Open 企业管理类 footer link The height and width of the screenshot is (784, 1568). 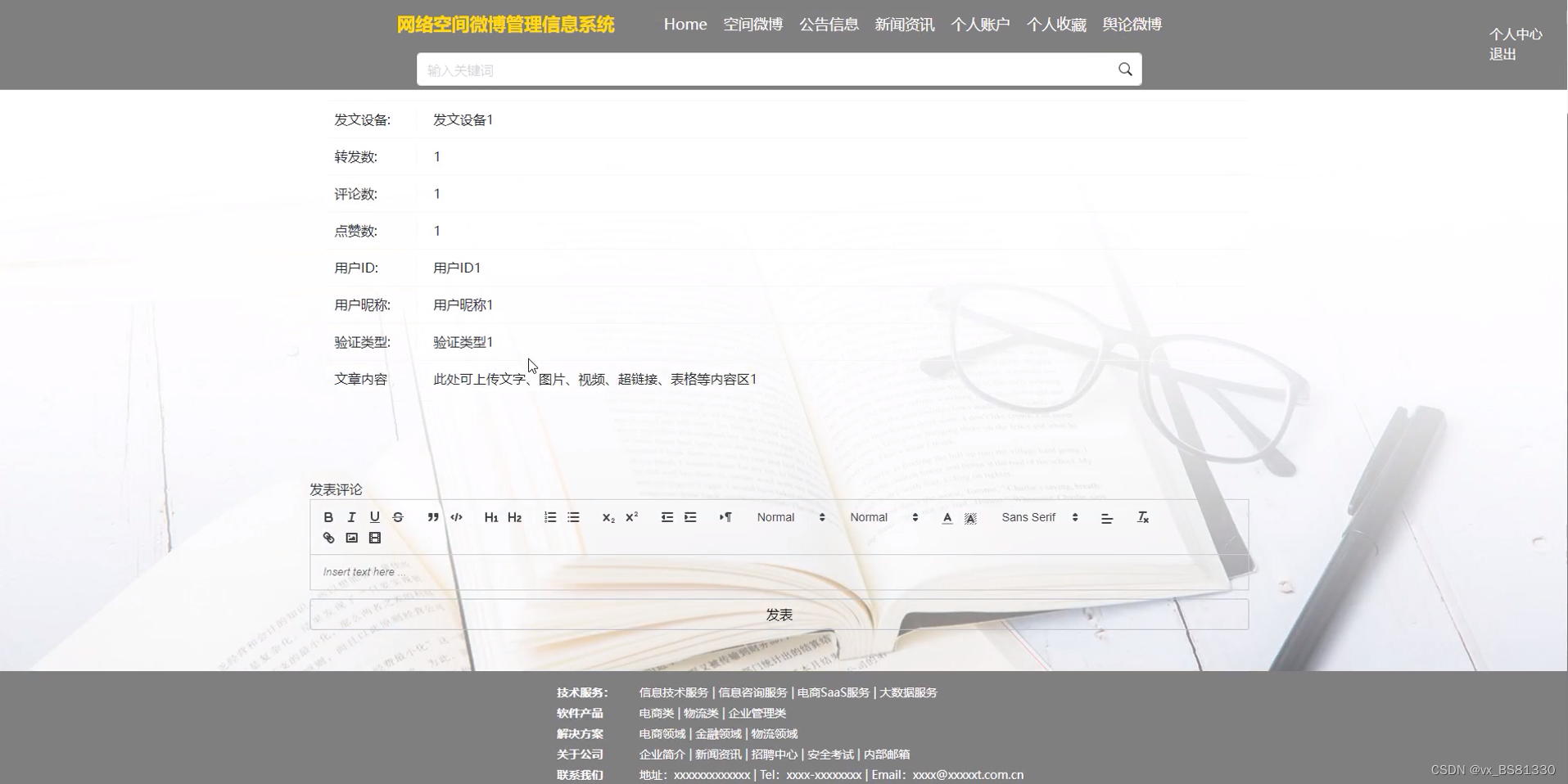coord(757,713)
